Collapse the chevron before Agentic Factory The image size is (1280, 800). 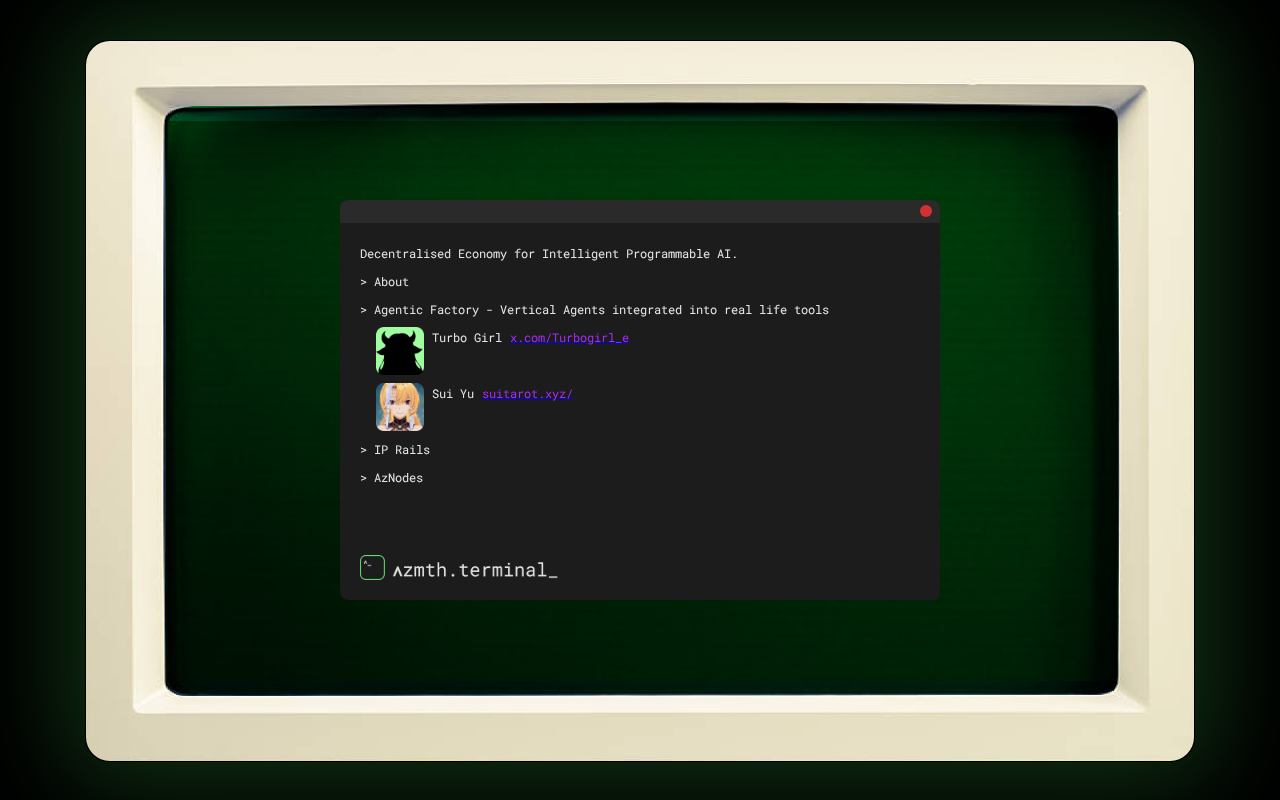click(364, 310)
